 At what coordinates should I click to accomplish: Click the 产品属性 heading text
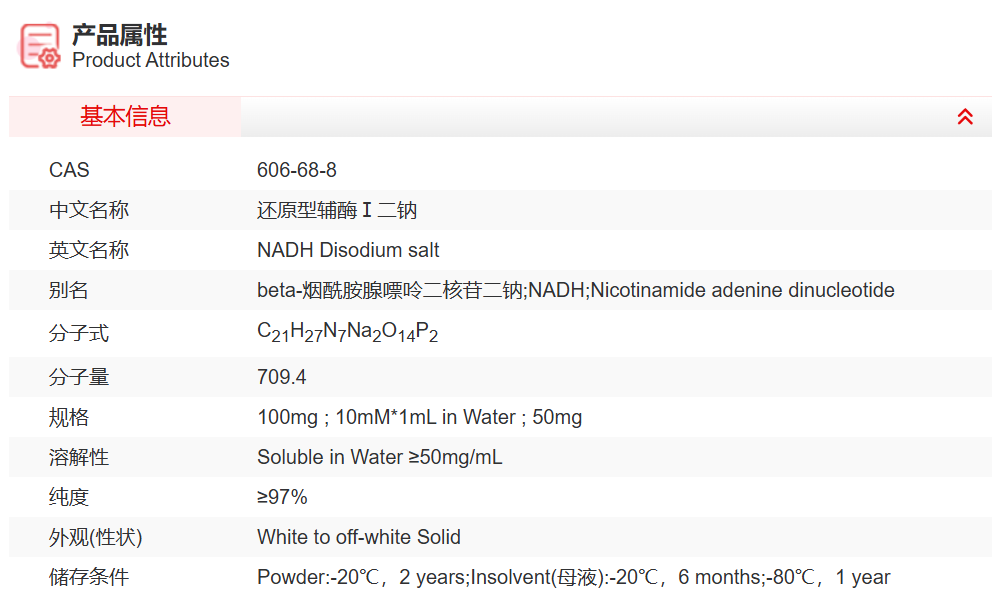pos(119,35)
